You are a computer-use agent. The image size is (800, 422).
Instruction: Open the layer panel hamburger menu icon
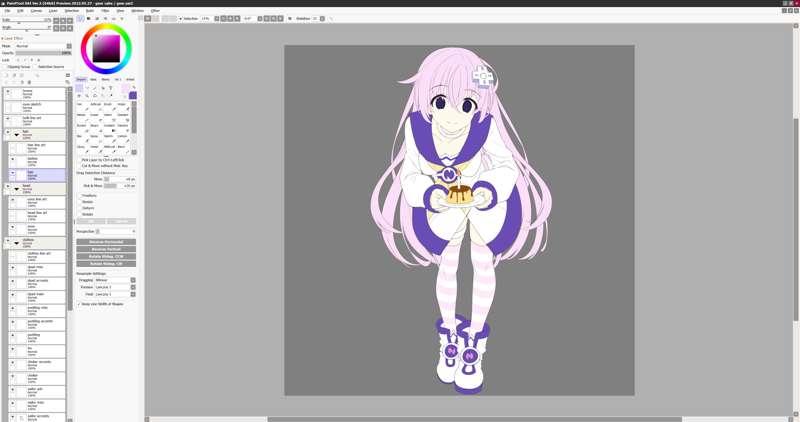[68, 76]
